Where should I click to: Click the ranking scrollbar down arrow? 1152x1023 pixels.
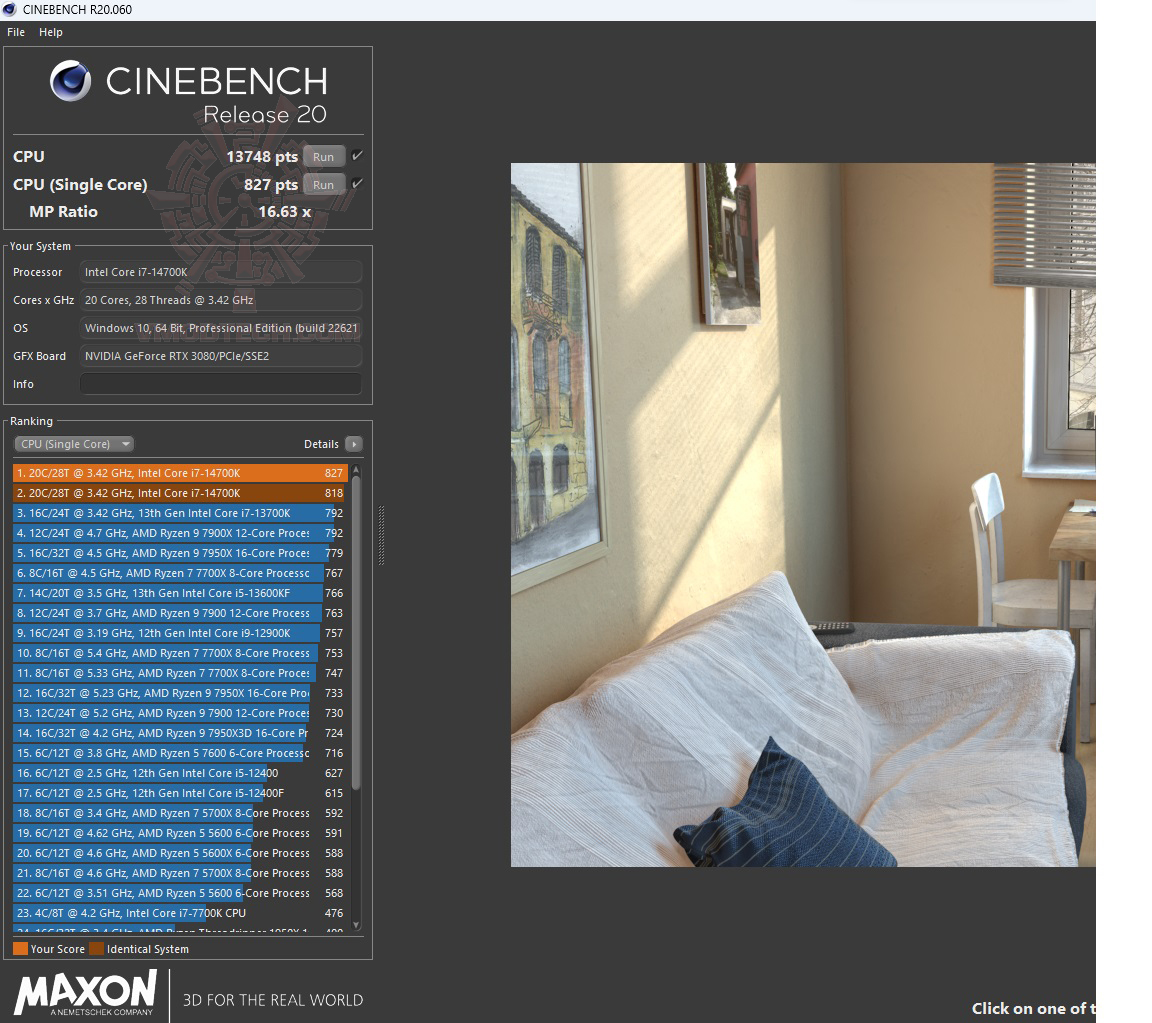[x=356, y=925]
